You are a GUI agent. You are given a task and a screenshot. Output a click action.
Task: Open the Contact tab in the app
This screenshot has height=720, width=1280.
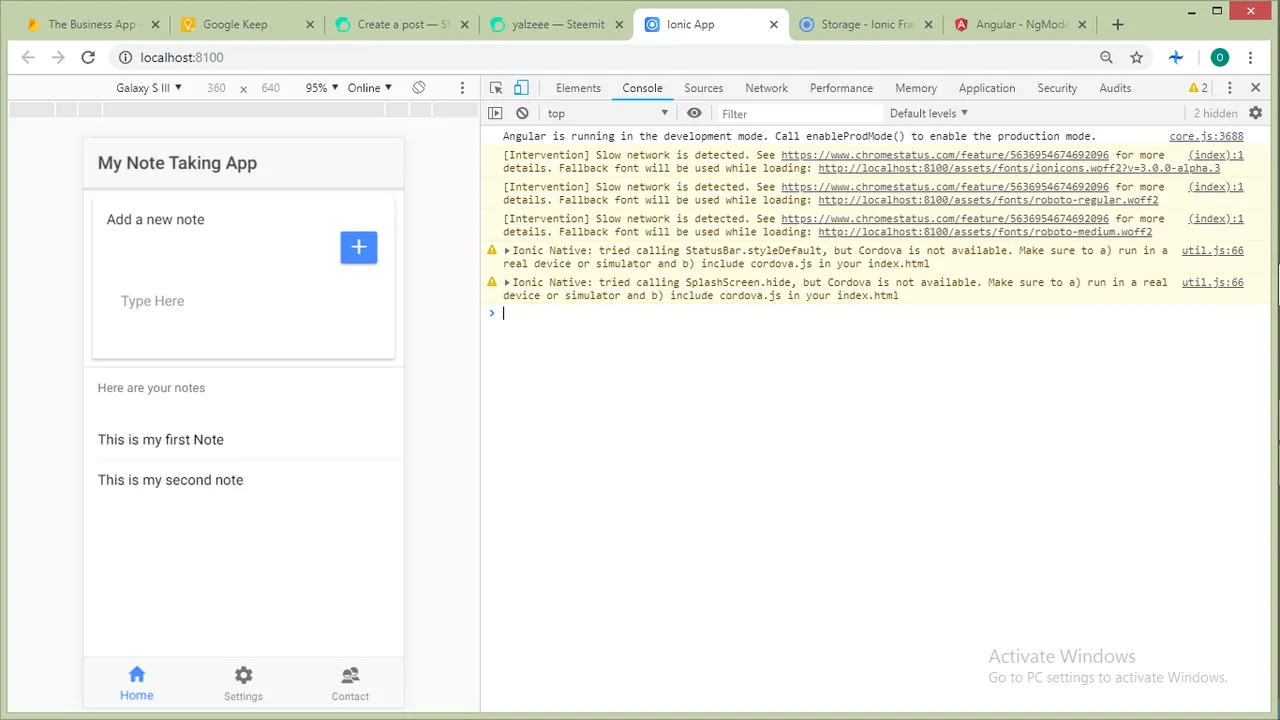[350, 684]
